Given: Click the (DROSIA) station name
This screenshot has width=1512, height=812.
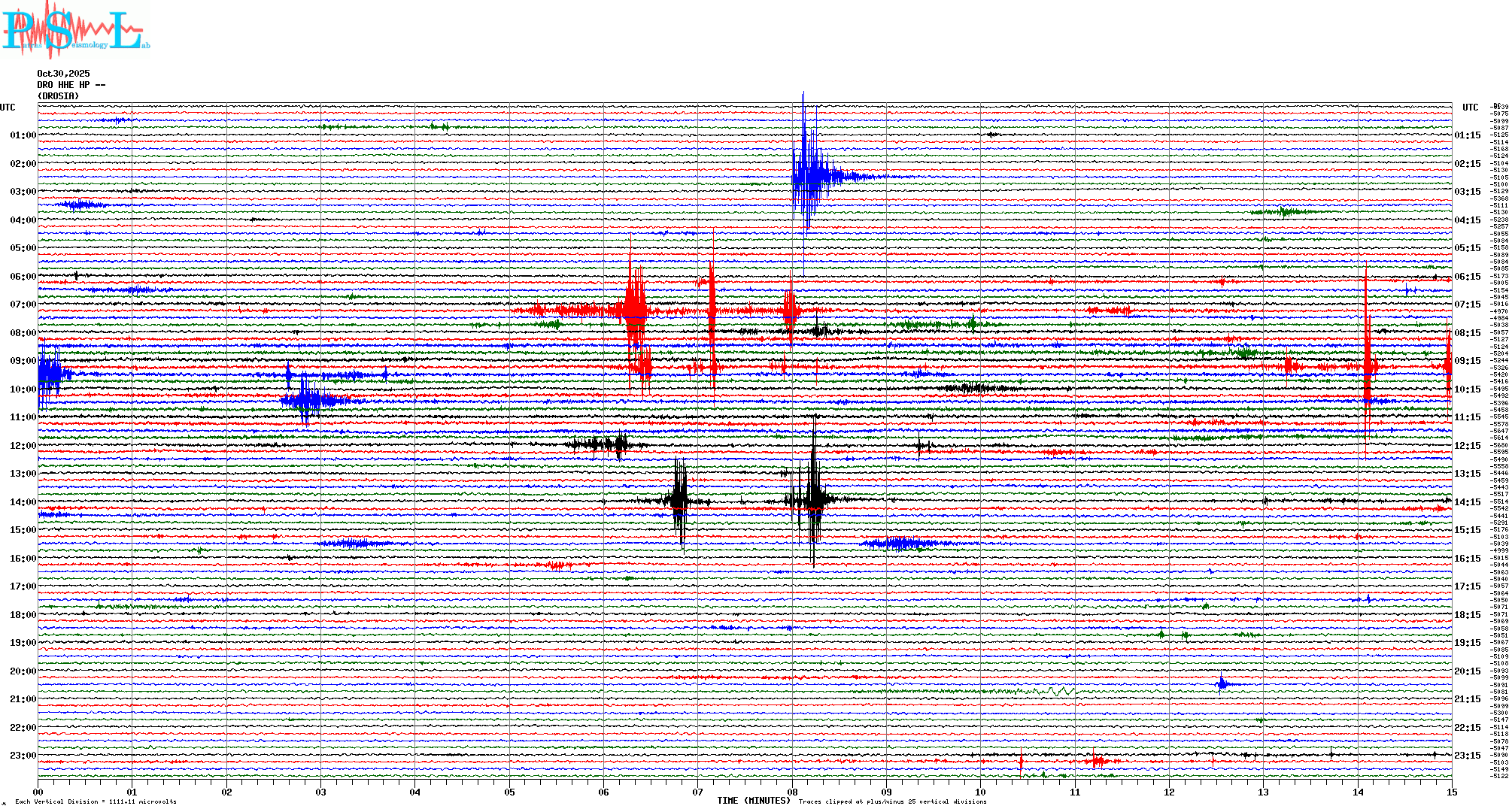Looking at the screenshot, I should tap(58, 96).
